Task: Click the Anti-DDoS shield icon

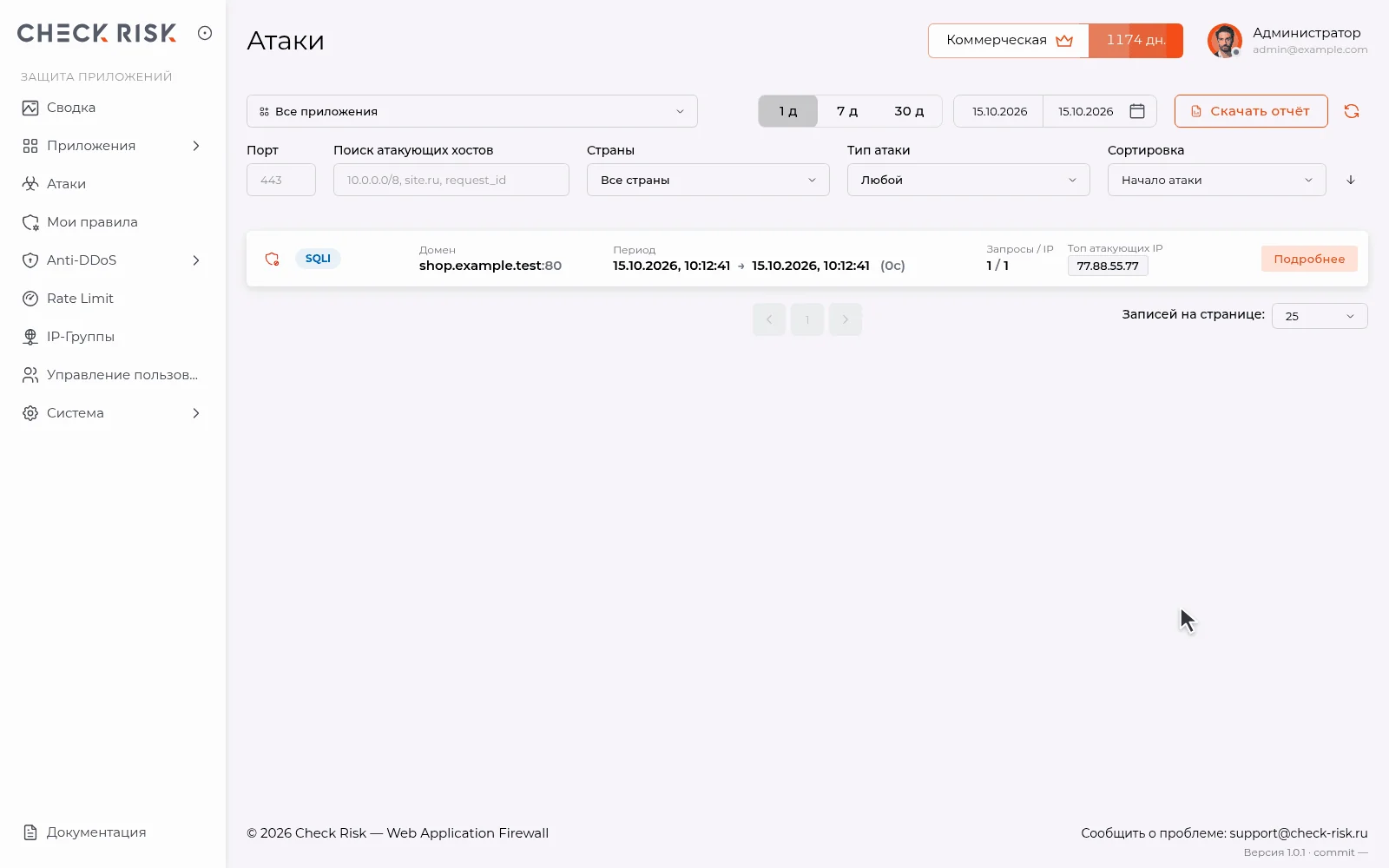Action: [x=30, y=260]
